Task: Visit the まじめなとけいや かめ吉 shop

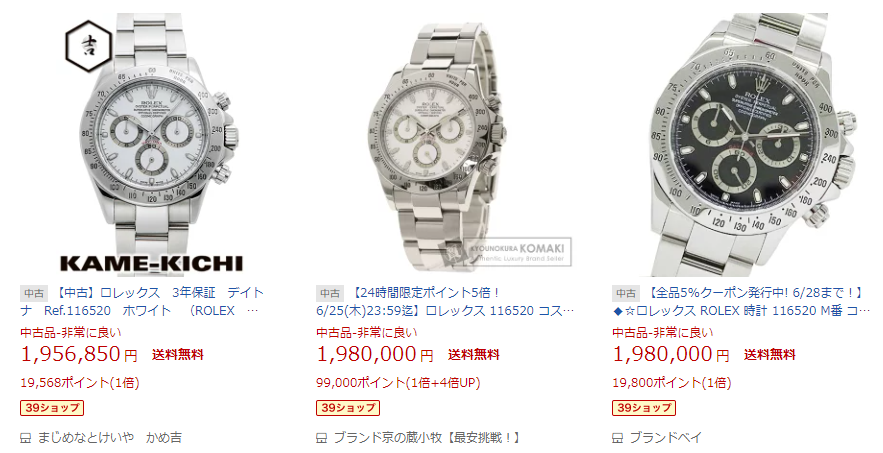Action: pyautogui.click(x=110, y=438)
